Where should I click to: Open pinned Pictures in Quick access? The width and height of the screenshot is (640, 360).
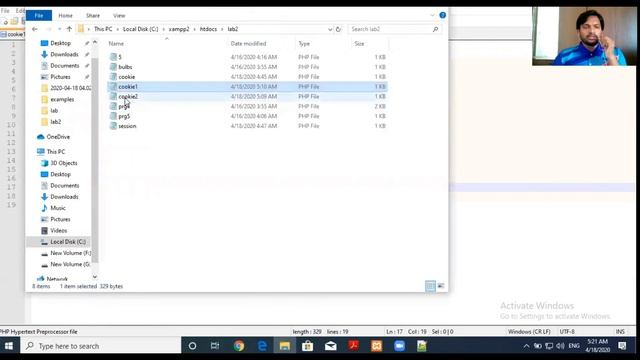pos(60,77)
